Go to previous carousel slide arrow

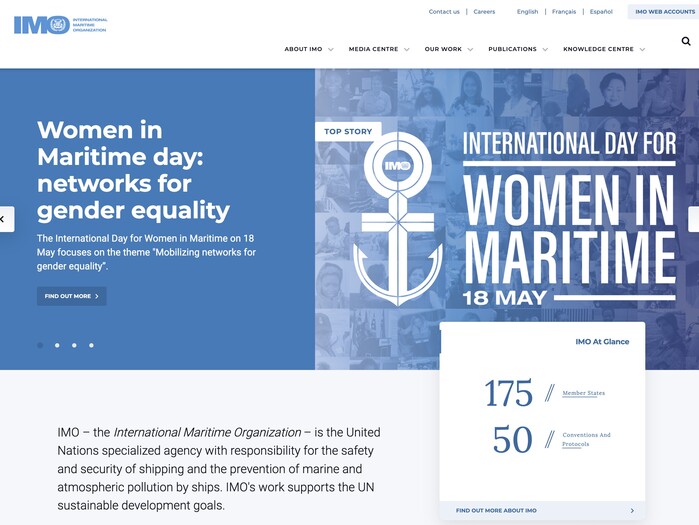pyautogui.click(x=5, y=219)
